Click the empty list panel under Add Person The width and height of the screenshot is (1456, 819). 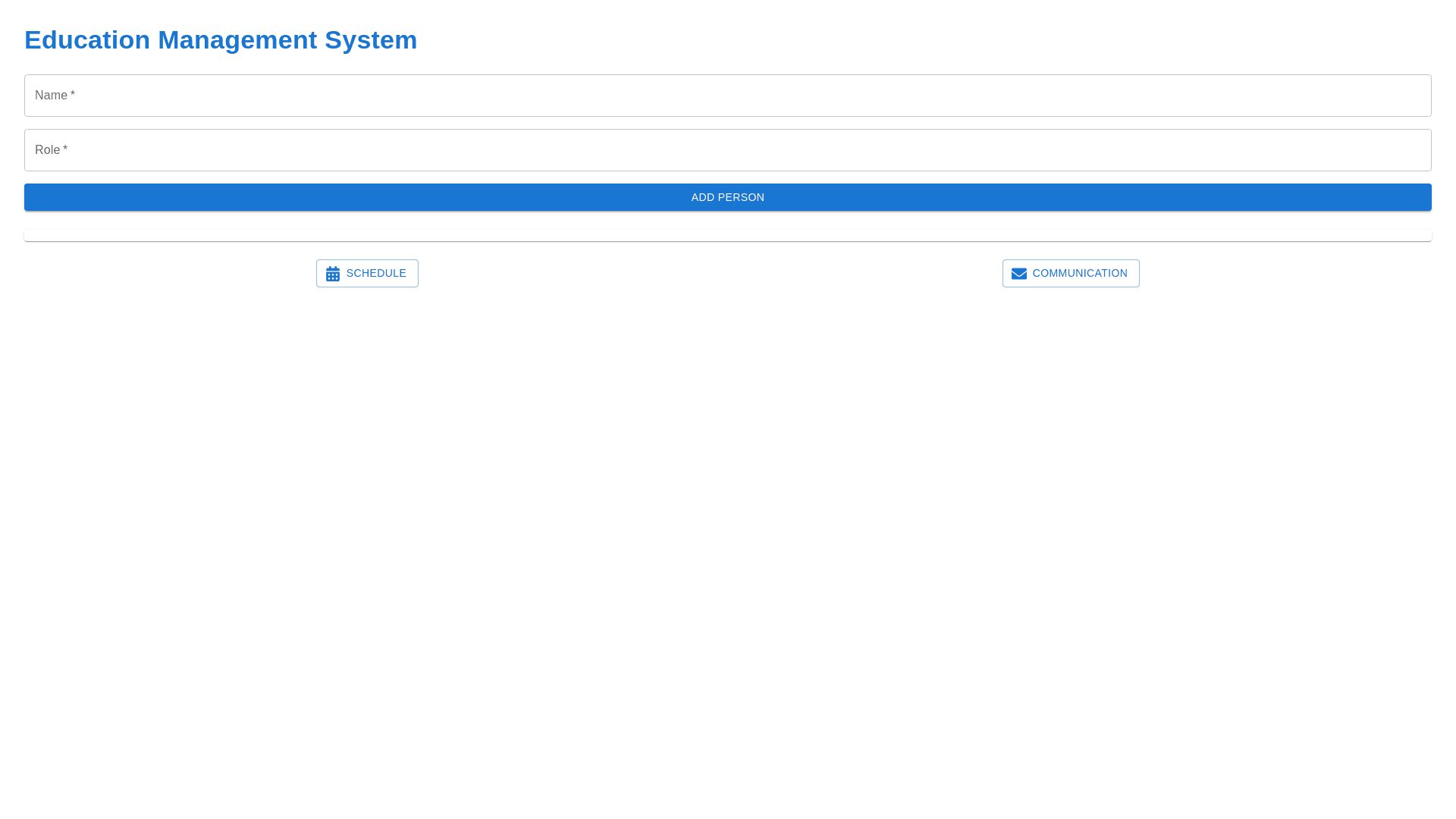point(728,235)
